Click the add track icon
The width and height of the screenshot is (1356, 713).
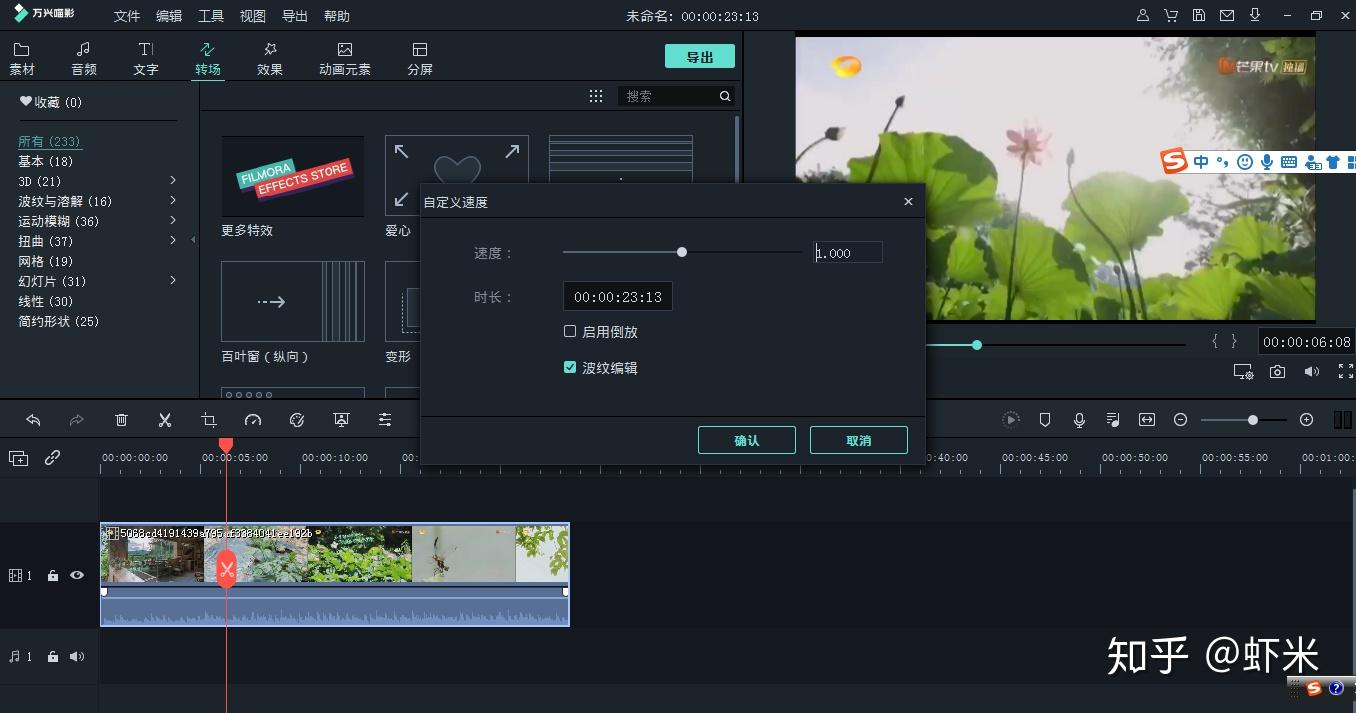tap(19, 458)
